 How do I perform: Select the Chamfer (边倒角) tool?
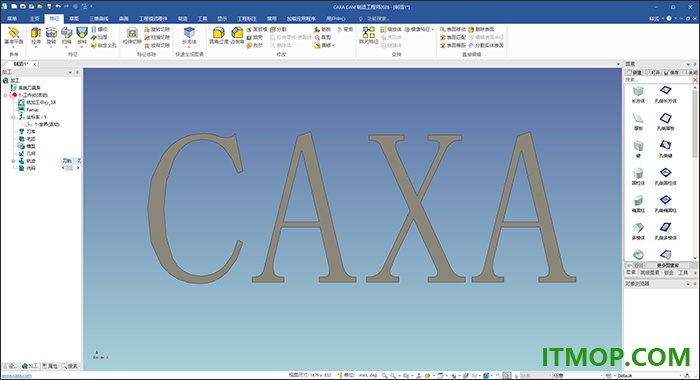click(x=237, y=35)
